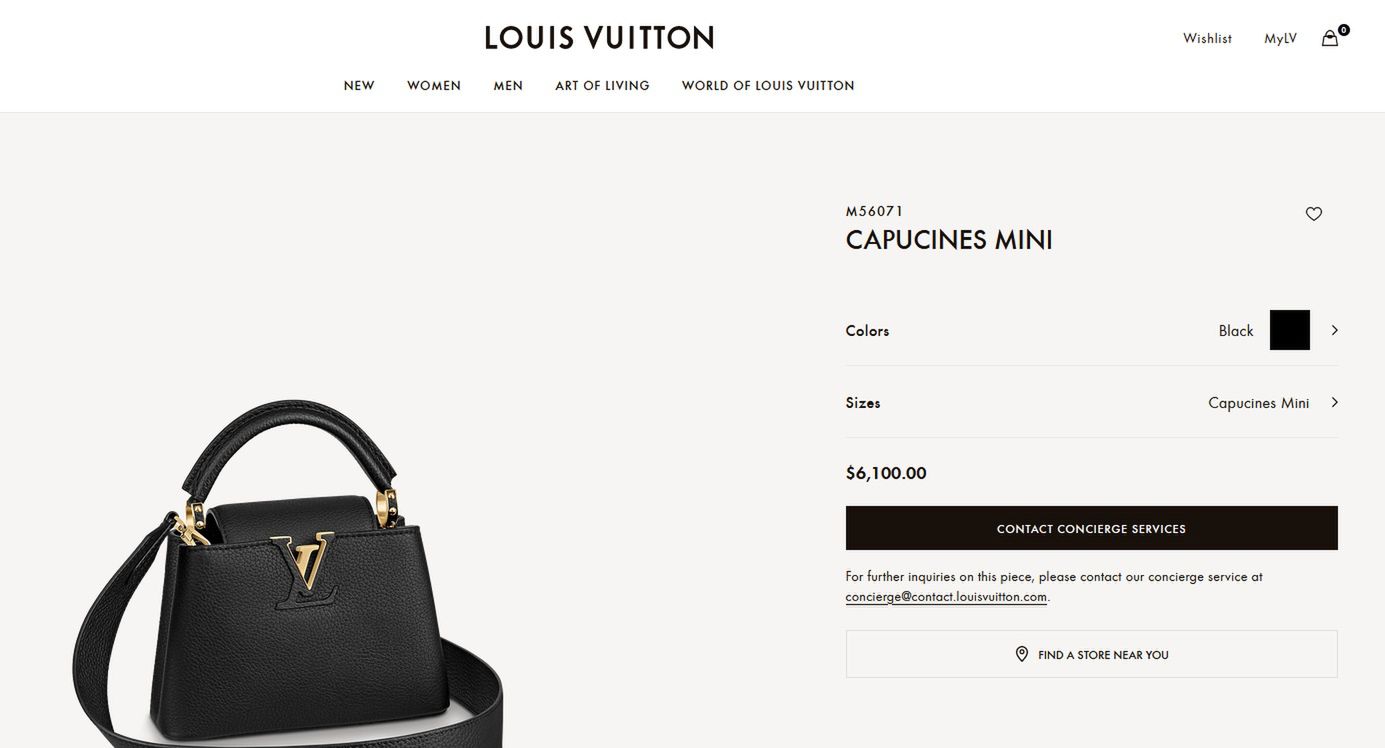Image resolution: width=1385 pixels, height=748 pixels.
Task: Open the Capucines Mini size selector
Action: [x=1091, y=402]
